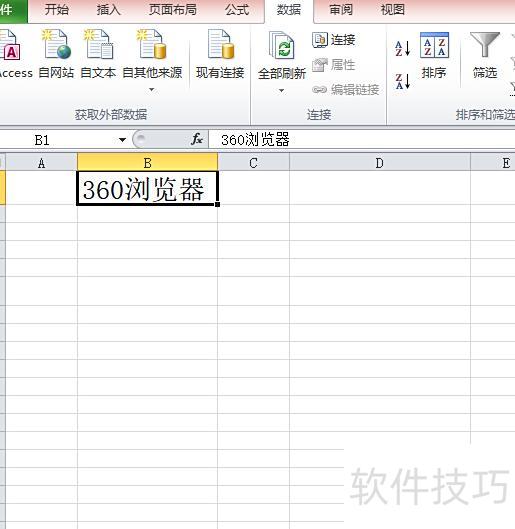This screenshot has height=529, width=515.
Task: Sort A to Z ascending
Action: [x=403, y=48]
